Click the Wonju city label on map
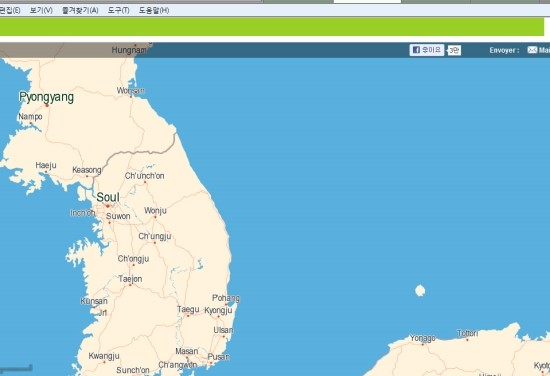This screenshot has height=376, width=550. click(x=155, y=210)
